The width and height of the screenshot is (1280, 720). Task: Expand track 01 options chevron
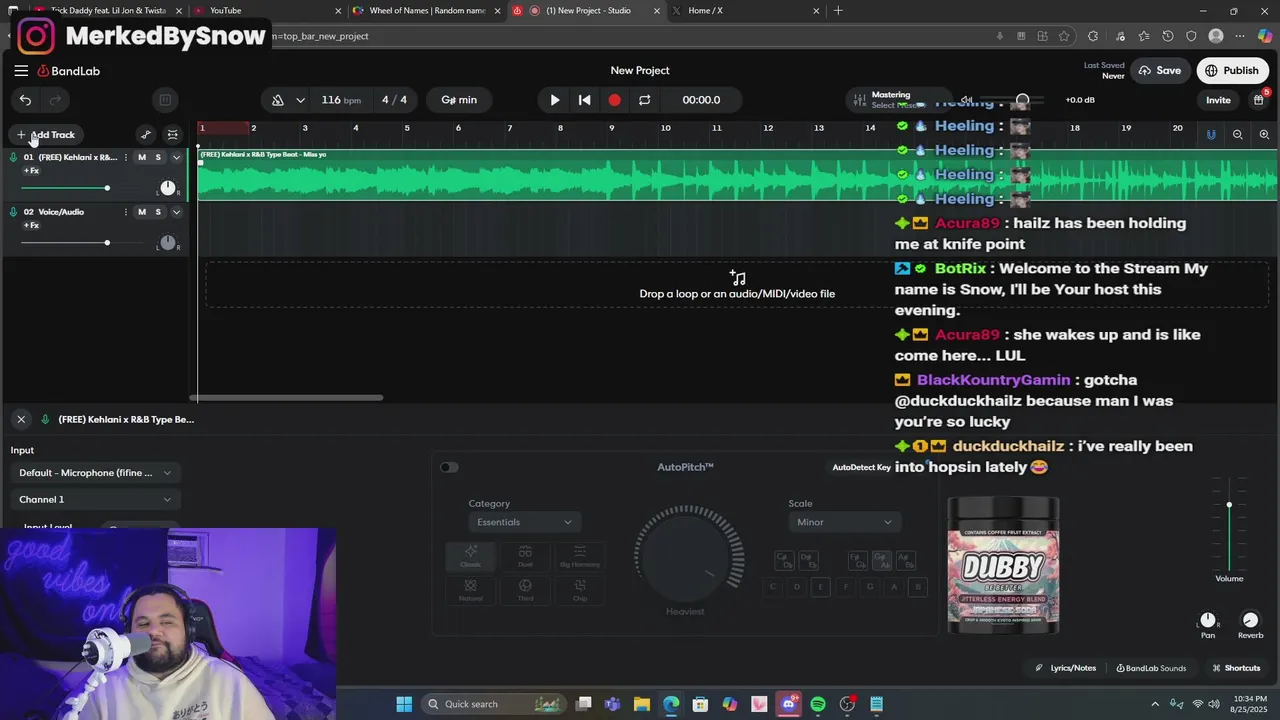(x=177, y=157)
